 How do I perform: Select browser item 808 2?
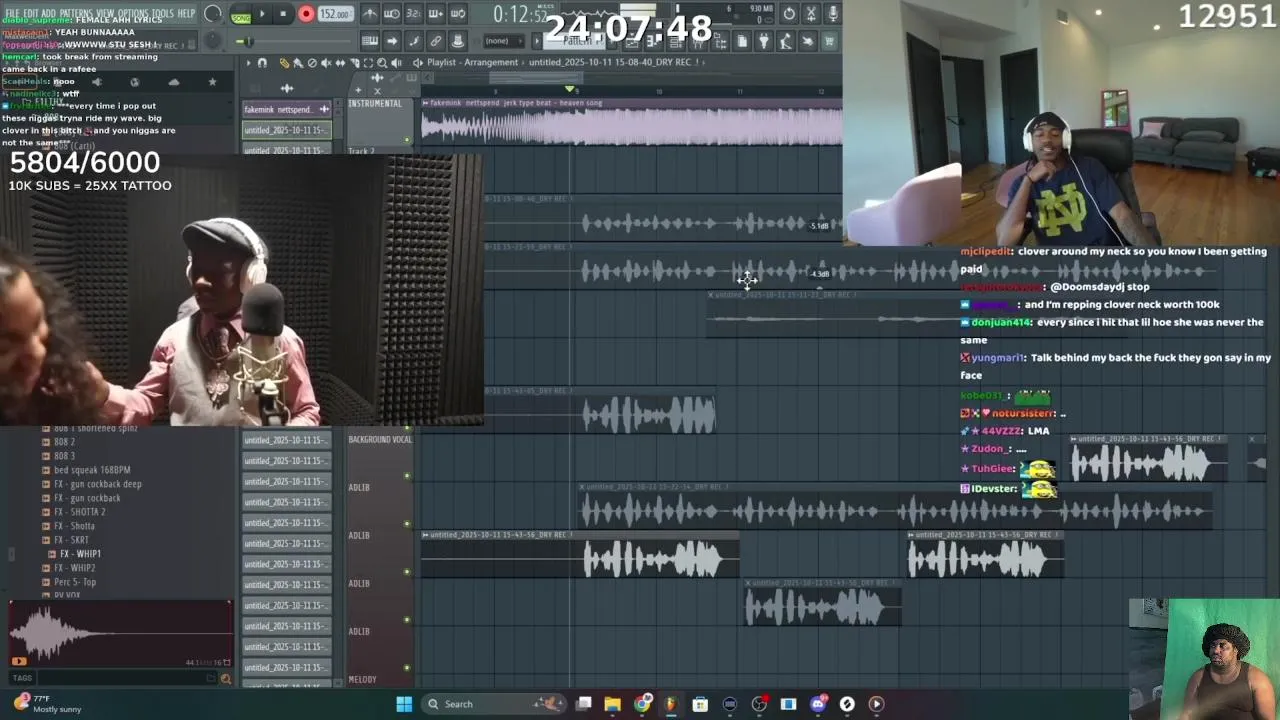click(x=64, y=442)
